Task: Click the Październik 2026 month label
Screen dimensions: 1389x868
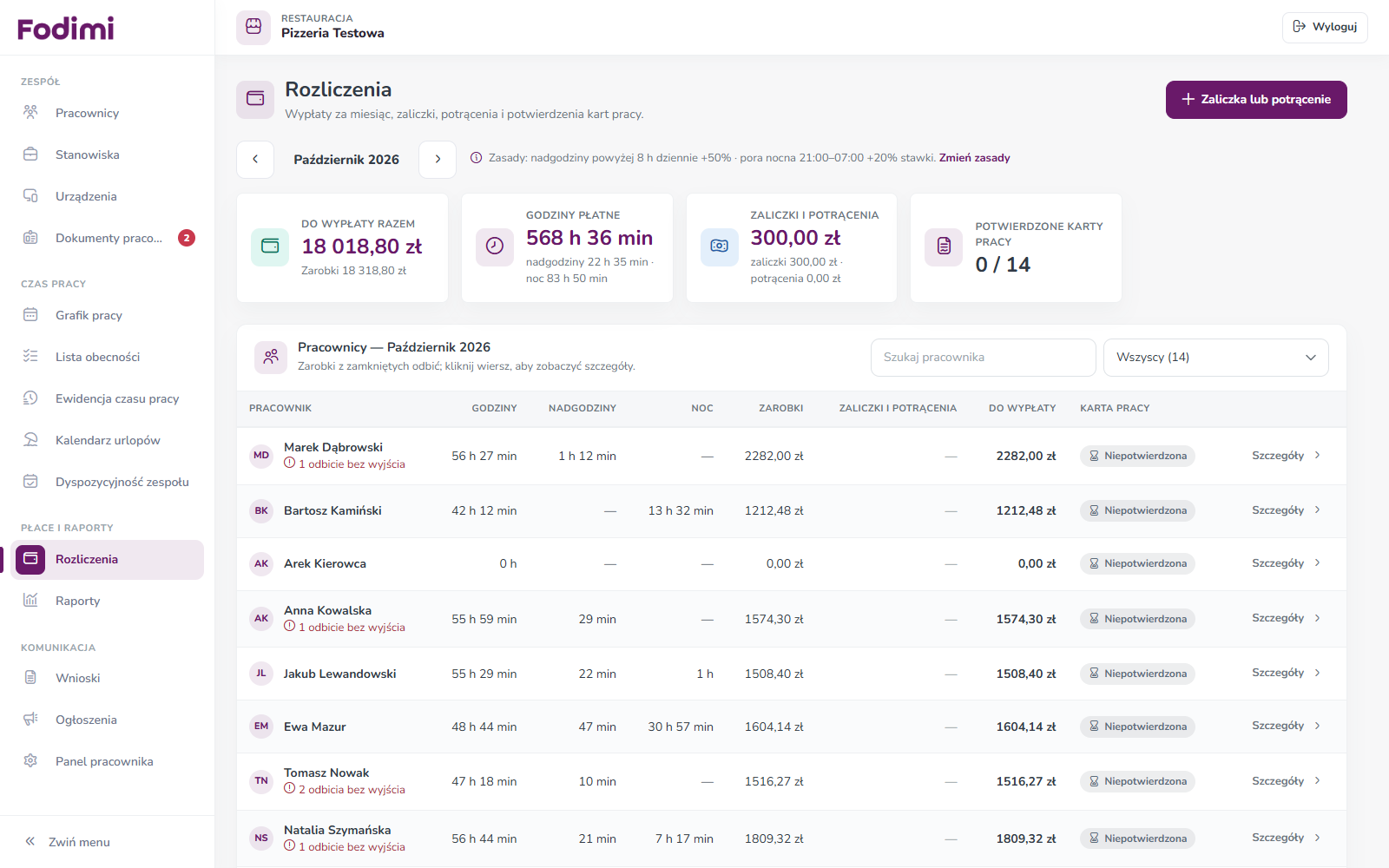Action: [346, 160]
